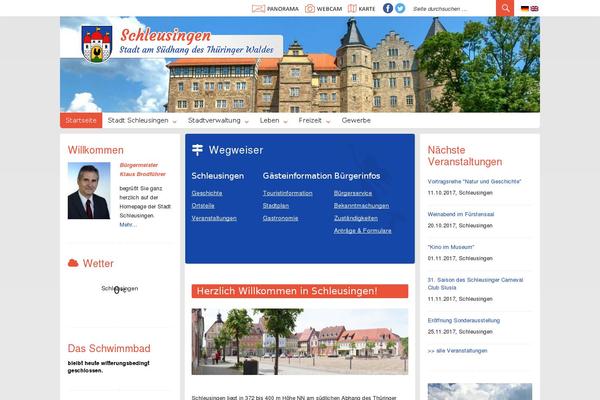Visit the Twitter profile icon
This screenshot has width=600, height=400.
point(400,8)
